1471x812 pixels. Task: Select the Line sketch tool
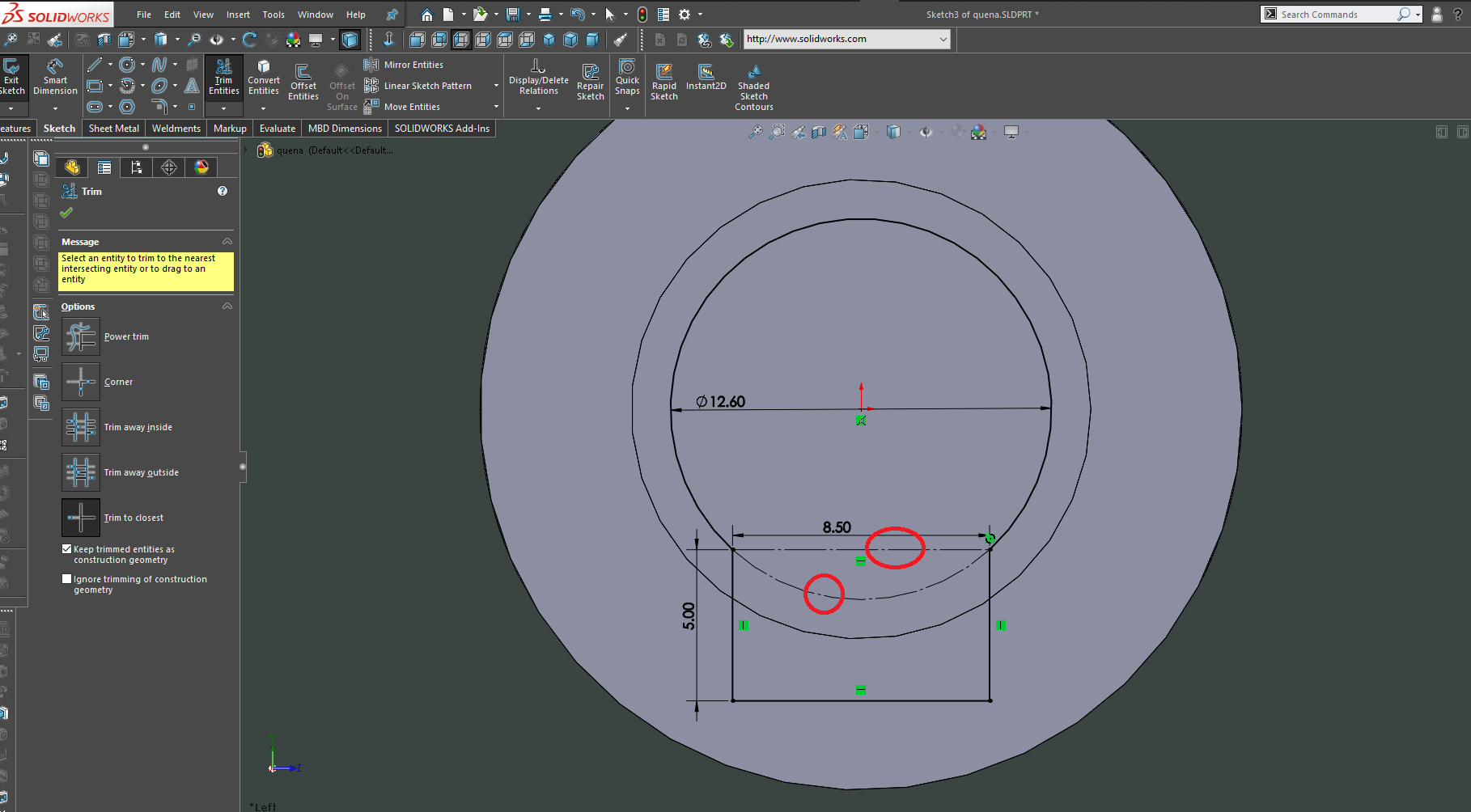[95, 65]
